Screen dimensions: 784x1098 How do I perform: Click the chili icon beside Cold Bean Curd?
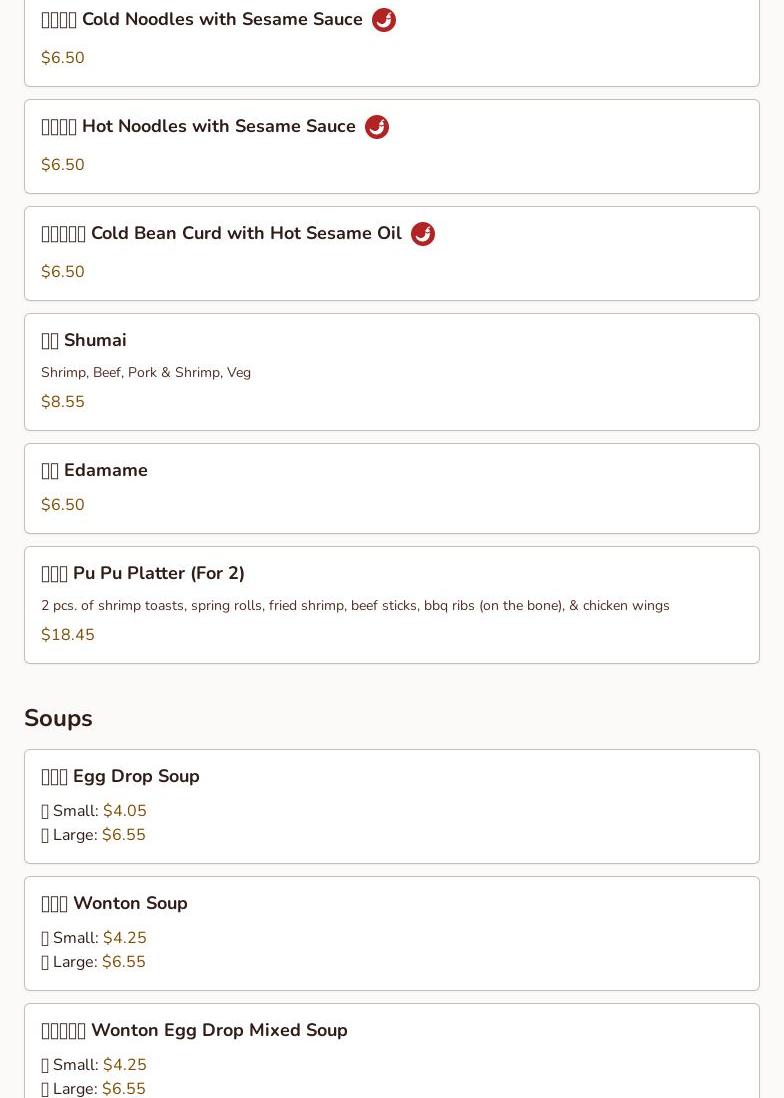423,234
